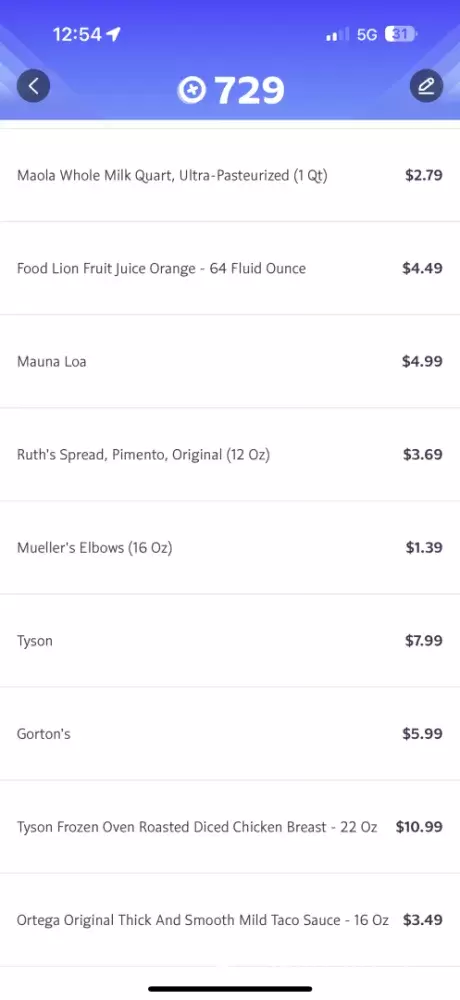
Task: Tap the home indicator bar
Action: click(230, 989)
